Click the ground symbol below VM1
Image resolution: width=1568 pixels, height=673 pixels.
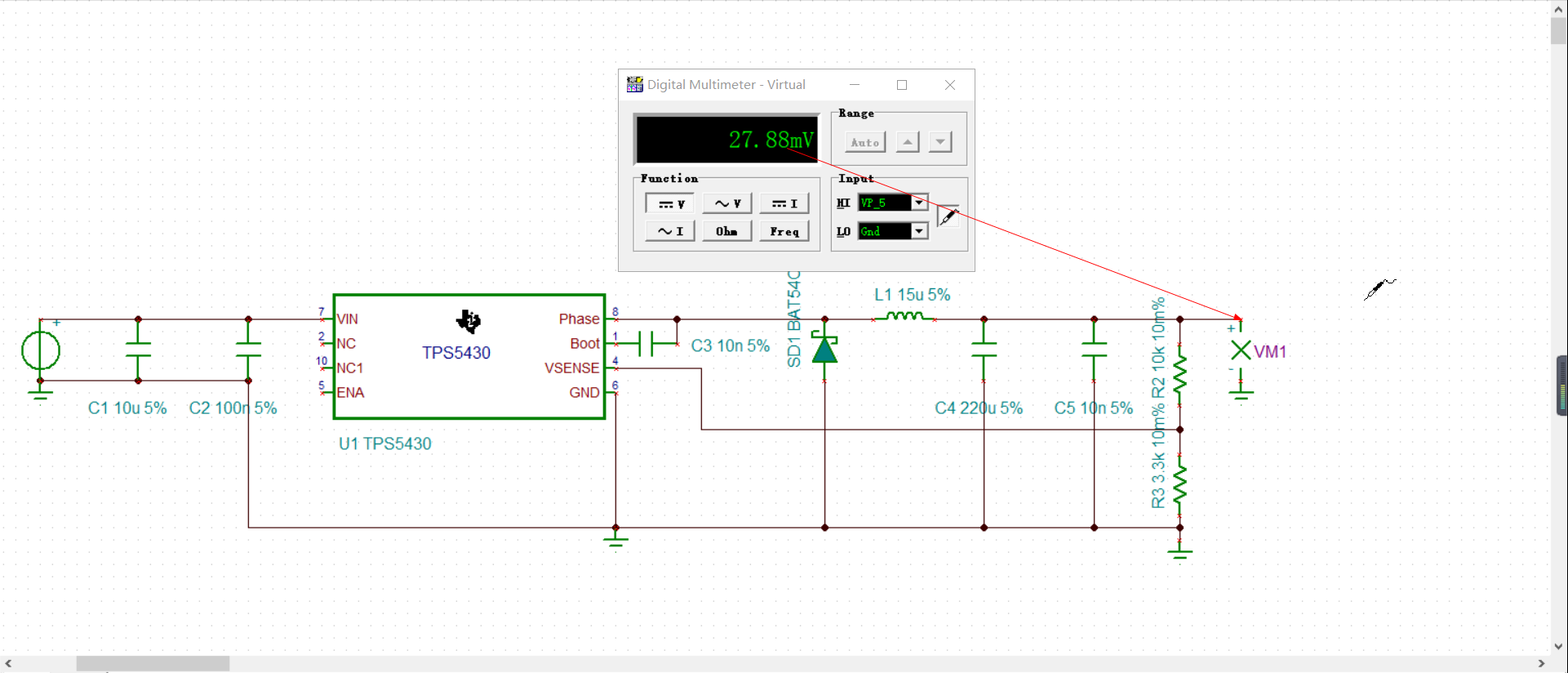[x=1241, y=395]
